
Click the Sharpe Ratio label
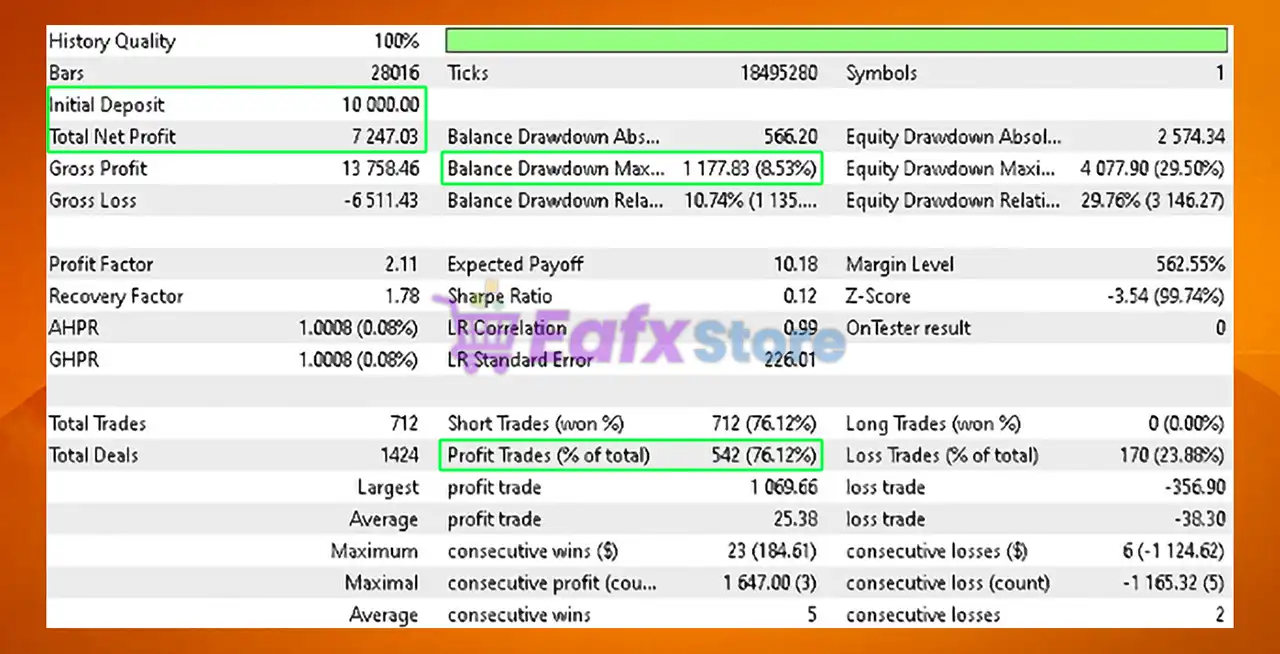tap(499, 297)
